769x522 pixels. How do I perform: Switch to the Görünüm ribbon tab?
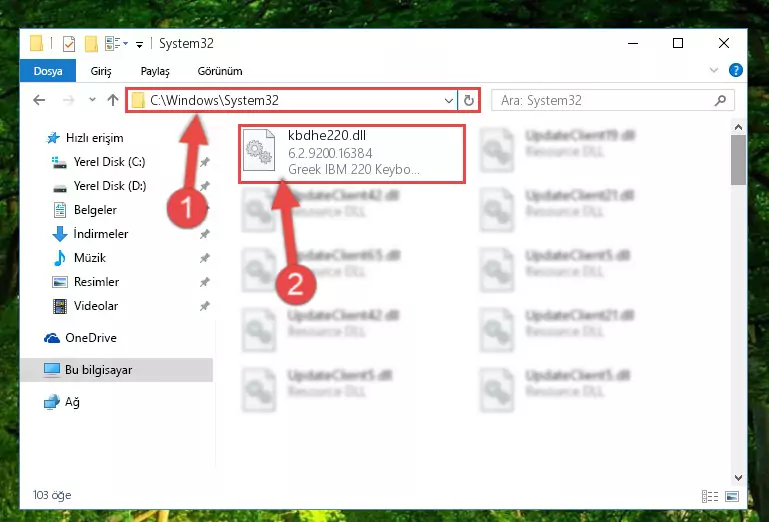coord(220,71)
